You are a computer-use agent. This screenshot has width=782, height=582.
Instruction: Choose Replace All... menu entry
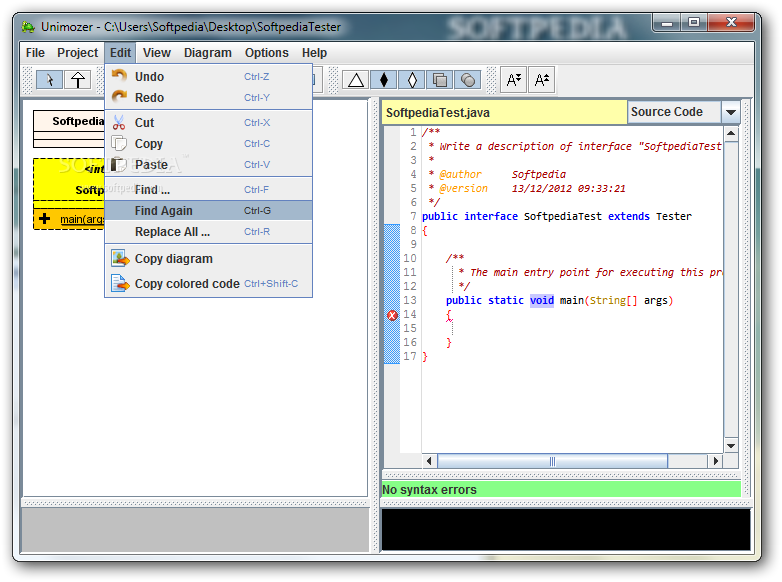point(208,231)
